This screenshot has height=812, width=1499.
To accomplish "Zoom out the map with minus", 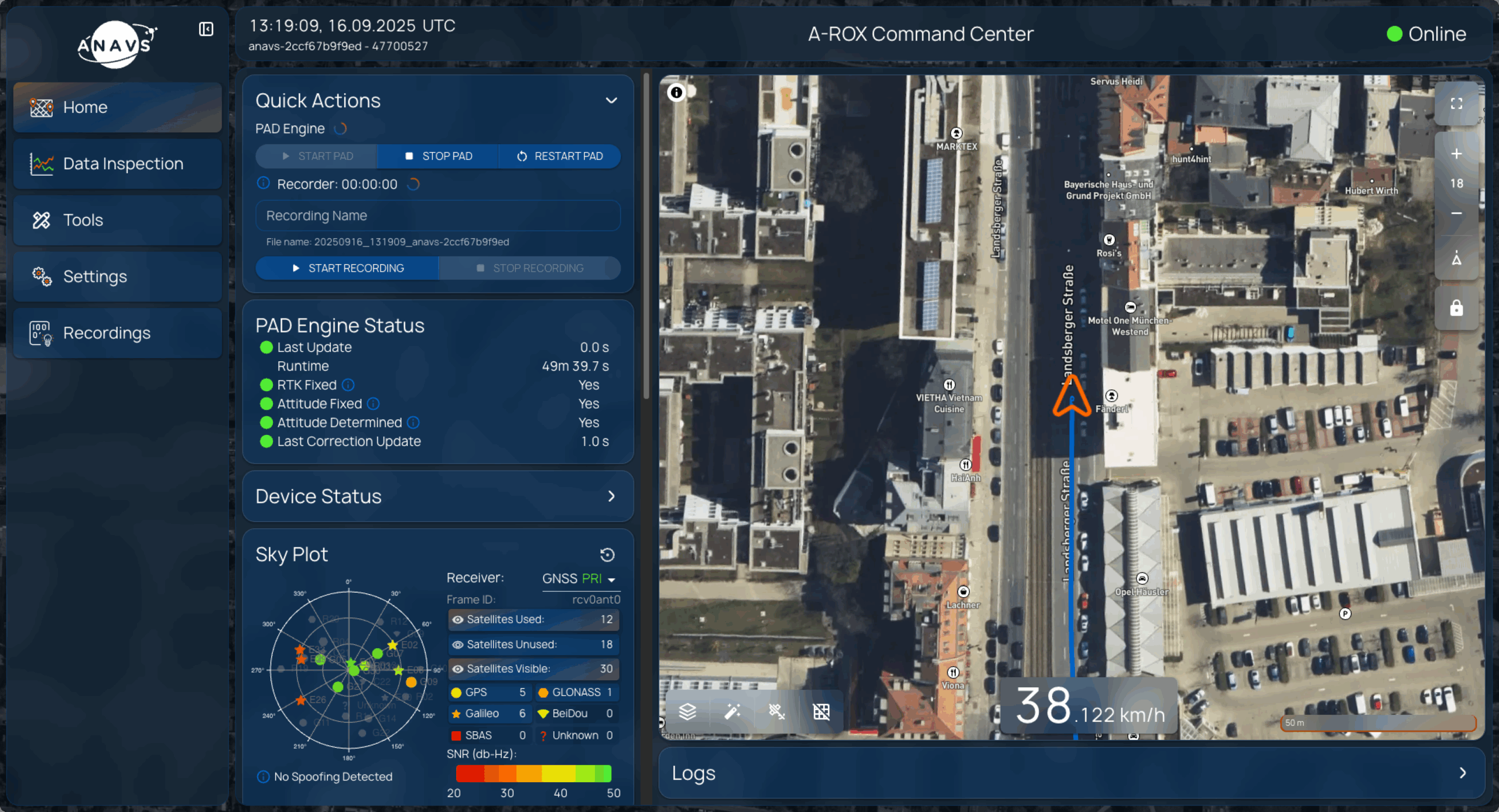I will click(x=1456, y=213).
